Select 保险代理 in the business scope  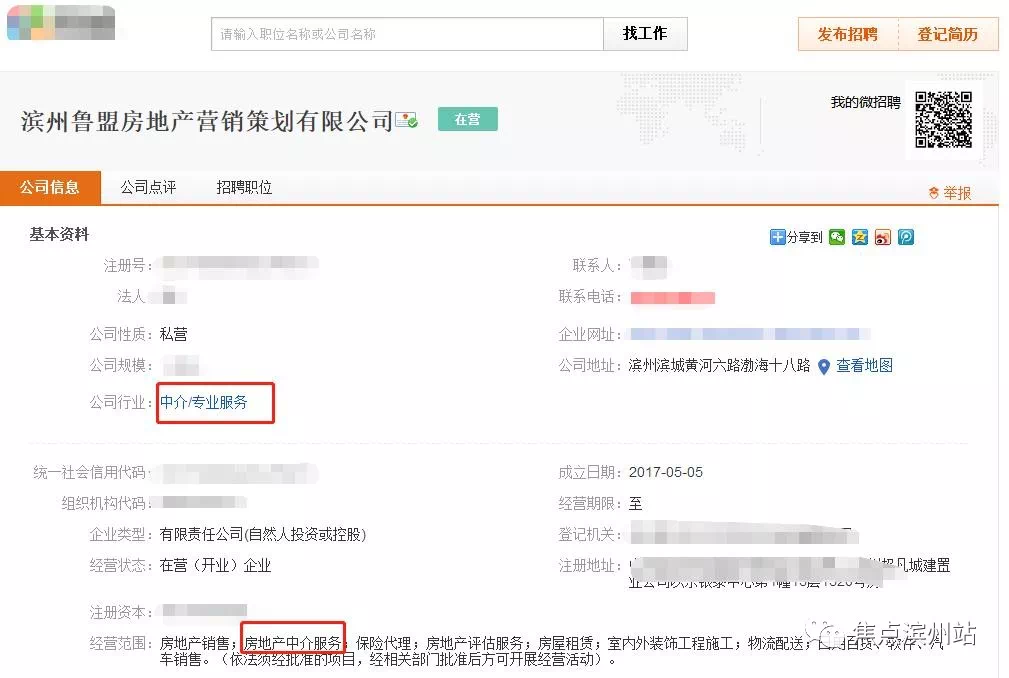[384, 643]
